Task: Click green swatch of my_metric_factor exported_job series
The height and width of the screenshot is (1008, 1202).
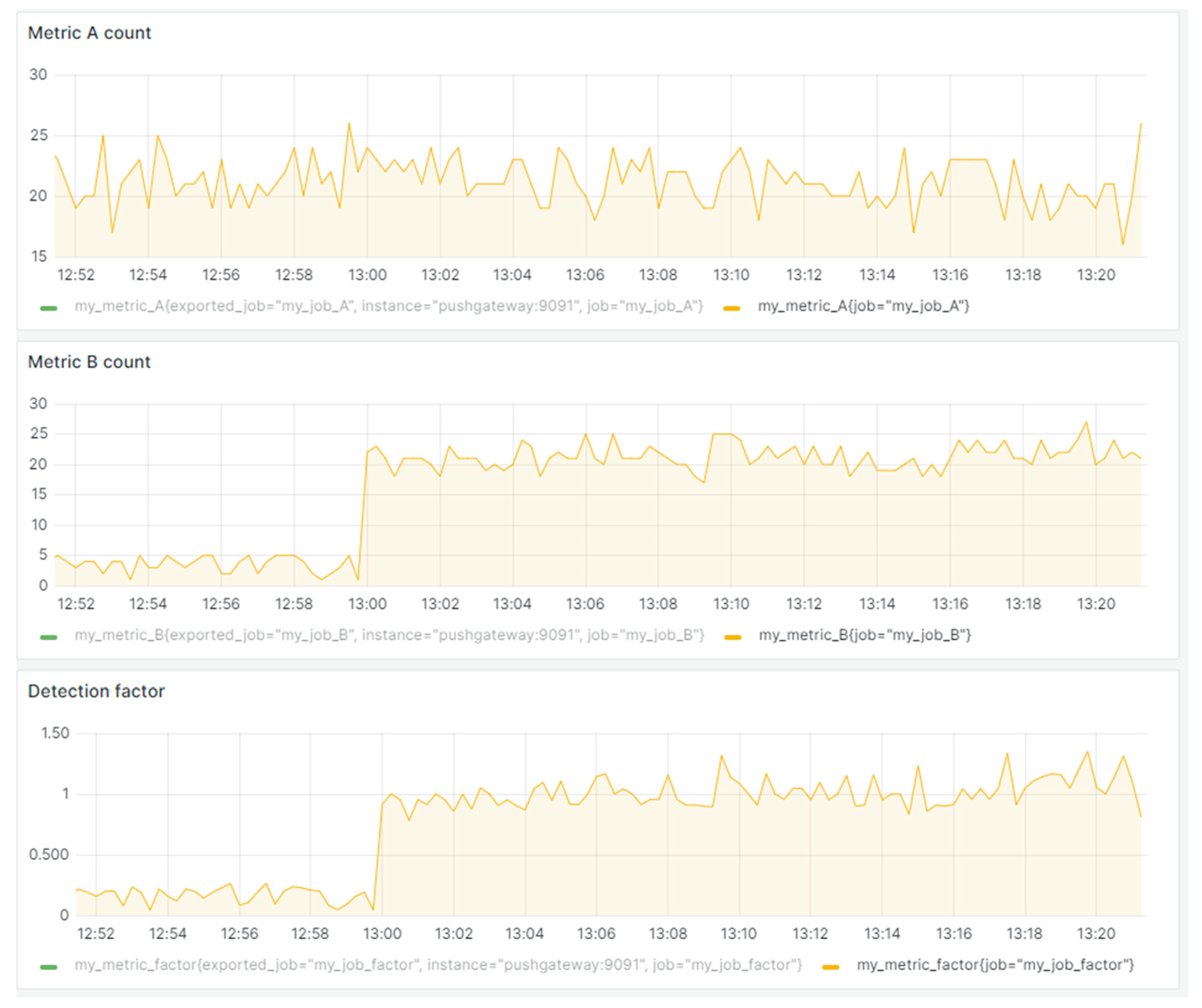Action: coord(49,967)
